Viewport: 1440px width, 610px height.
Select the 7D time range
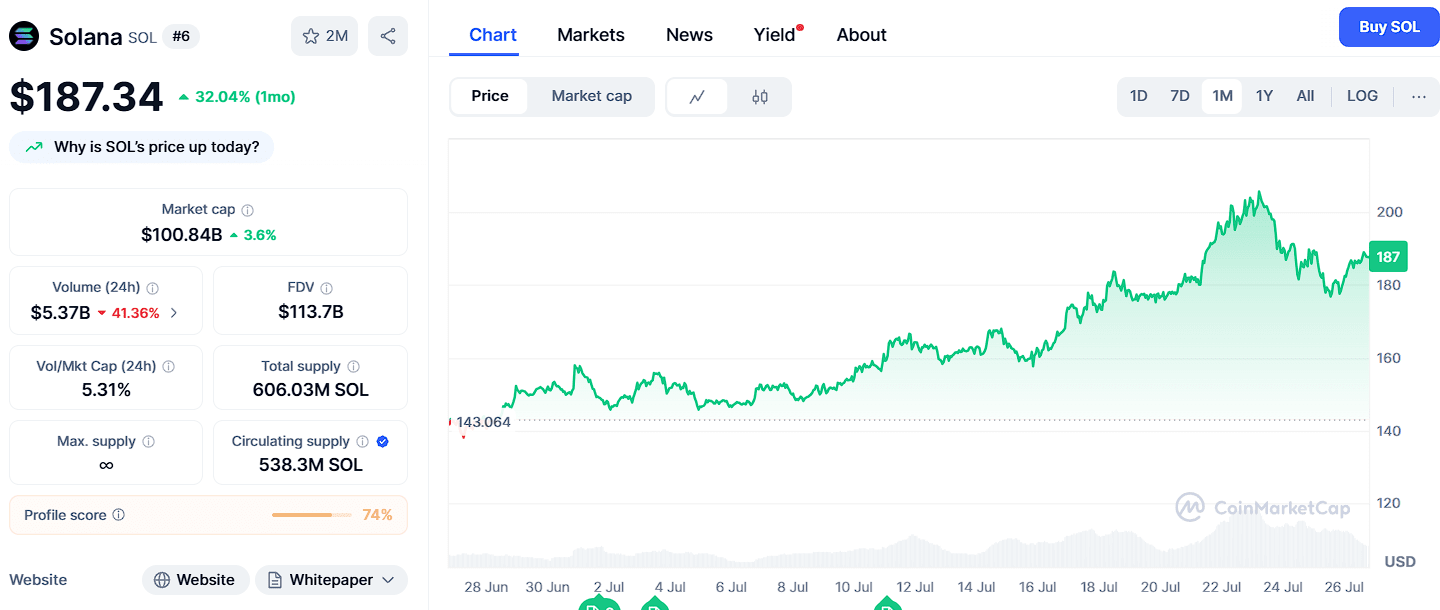pyautogui.click(x=1180, y=96)
